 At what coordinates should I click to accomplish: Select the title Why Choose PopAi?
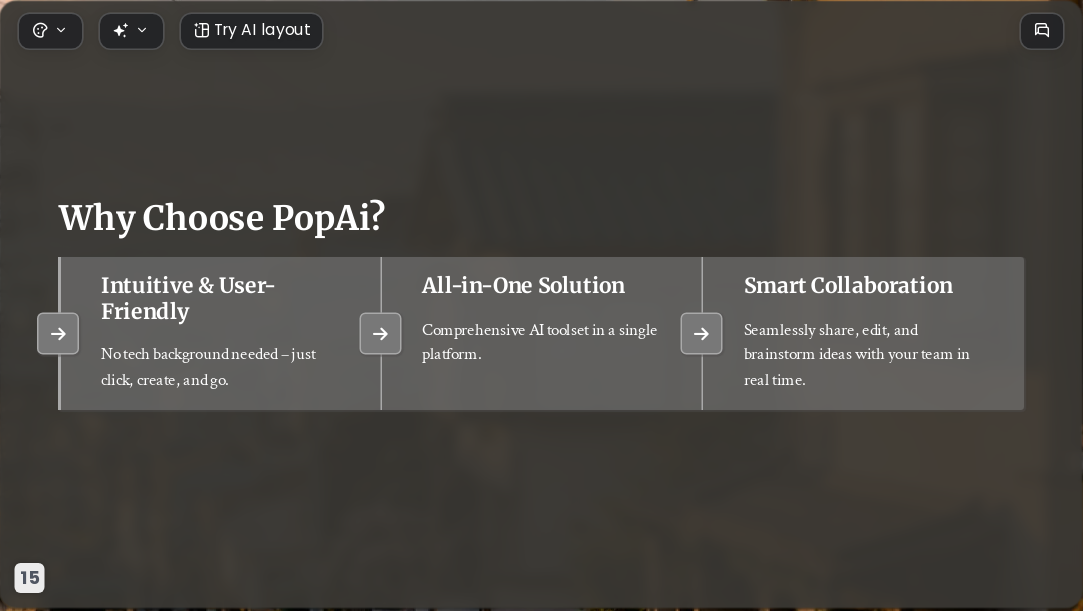click(x=222, y=217)
